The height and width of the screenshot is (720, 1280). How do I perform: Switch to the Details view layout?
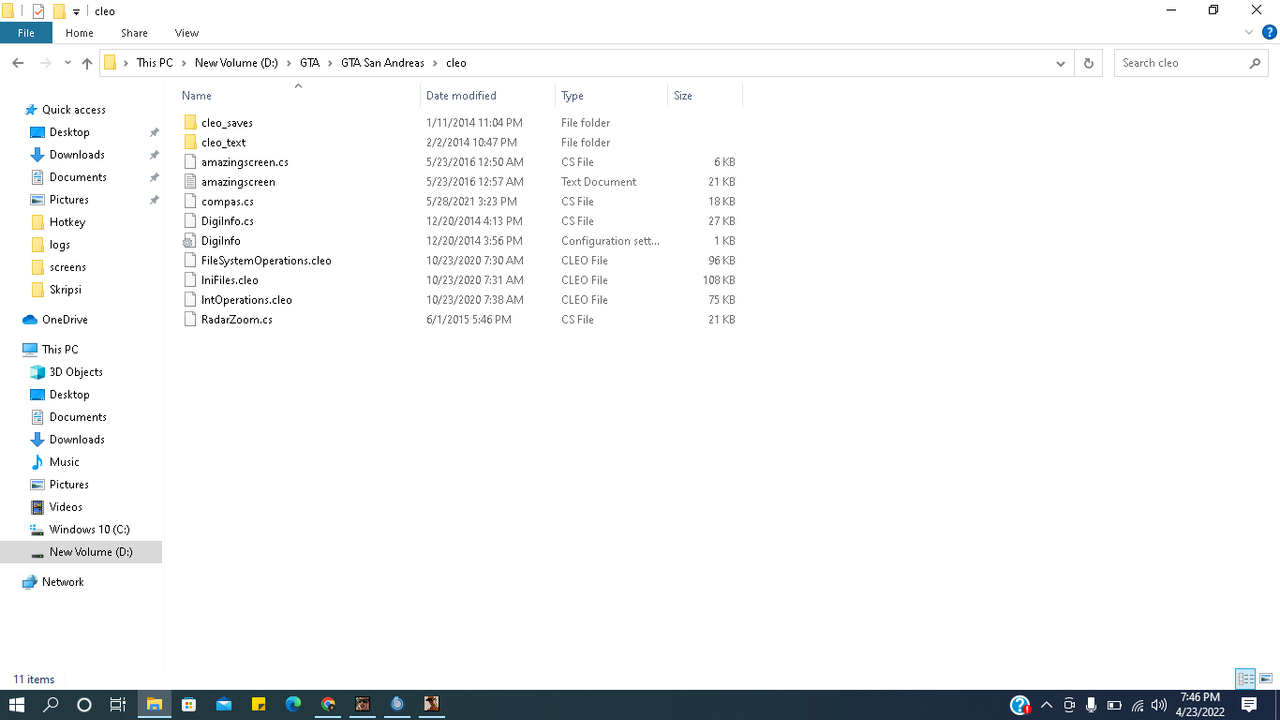(x=1246, y=679)
